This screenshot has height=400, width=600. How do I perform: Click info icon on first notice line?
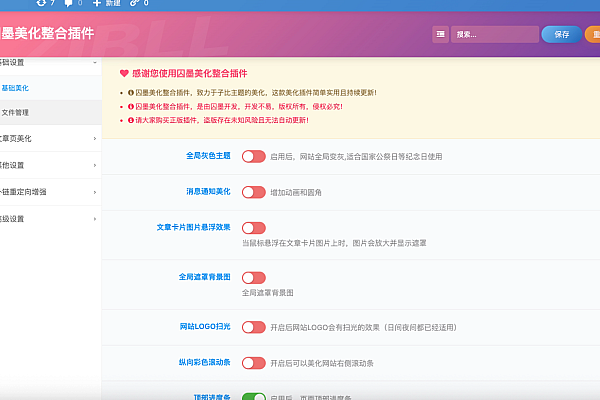[131, 93]
